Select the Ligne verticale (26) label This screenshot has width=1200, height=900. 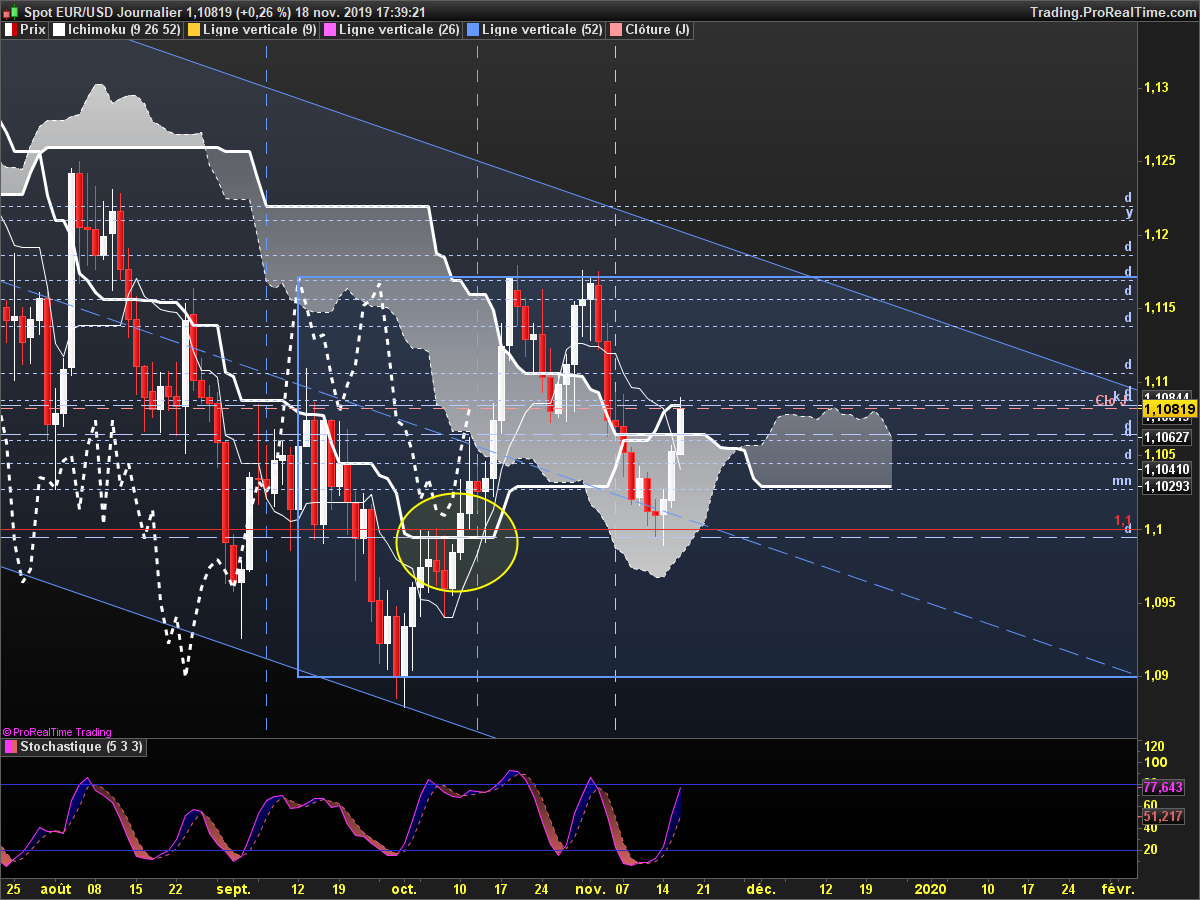pyautogui.click(x=399, y=30)
